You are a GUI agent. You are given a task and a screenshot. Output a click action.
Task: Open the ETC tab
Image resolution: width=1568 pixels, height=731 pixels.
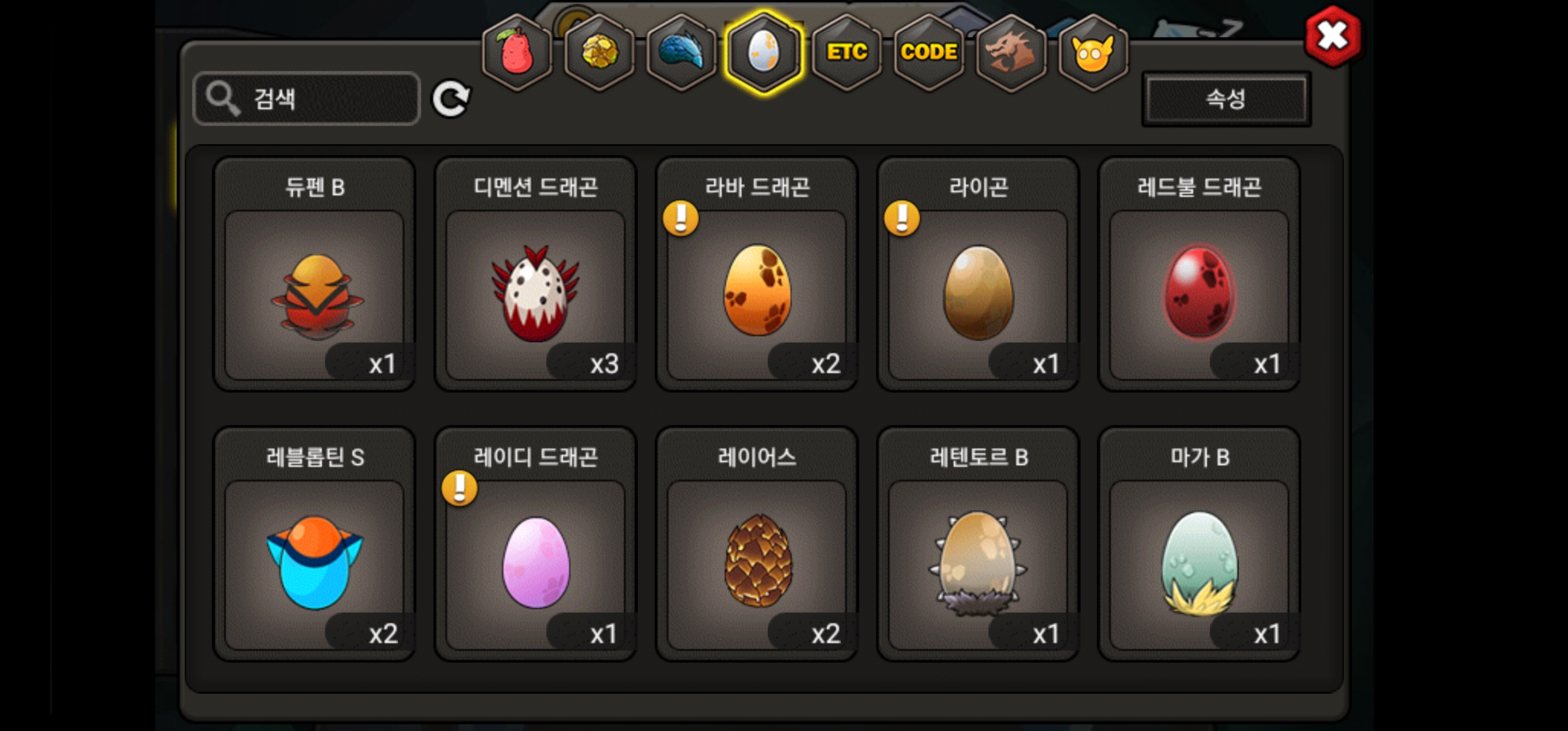tap(846, 52)
